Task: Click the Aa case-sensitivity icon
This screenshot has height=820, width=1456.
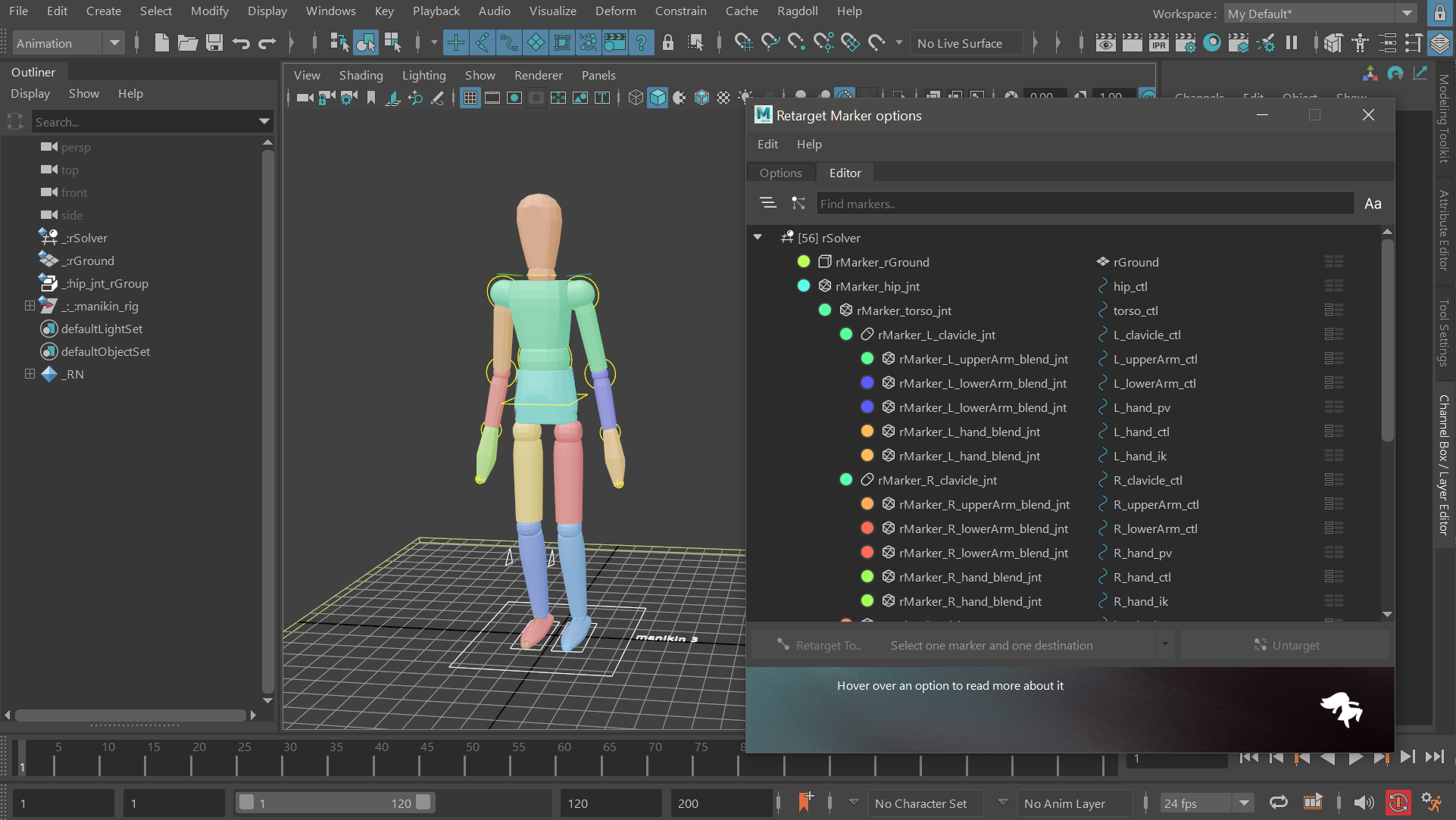Action: 1373,204
